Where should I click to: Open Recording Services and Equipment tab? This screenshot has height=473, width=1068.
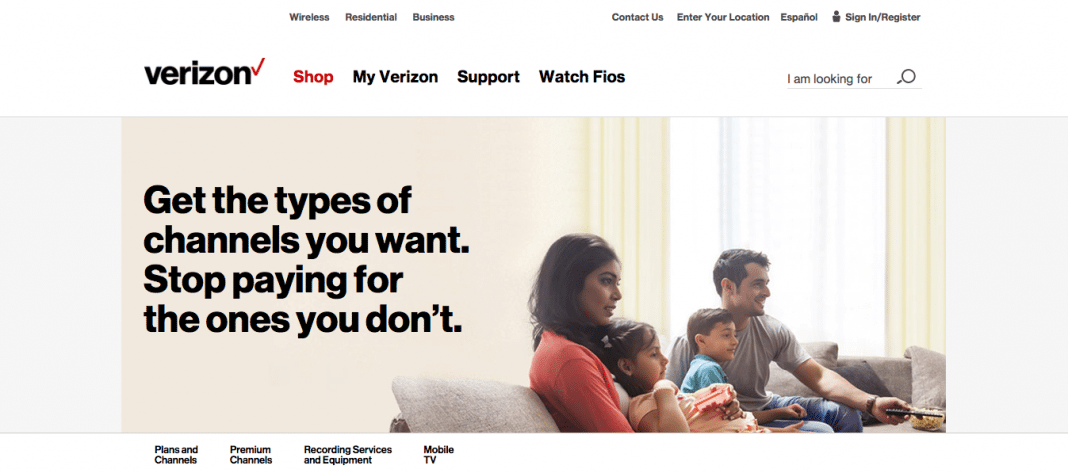[x=348, y=455]
